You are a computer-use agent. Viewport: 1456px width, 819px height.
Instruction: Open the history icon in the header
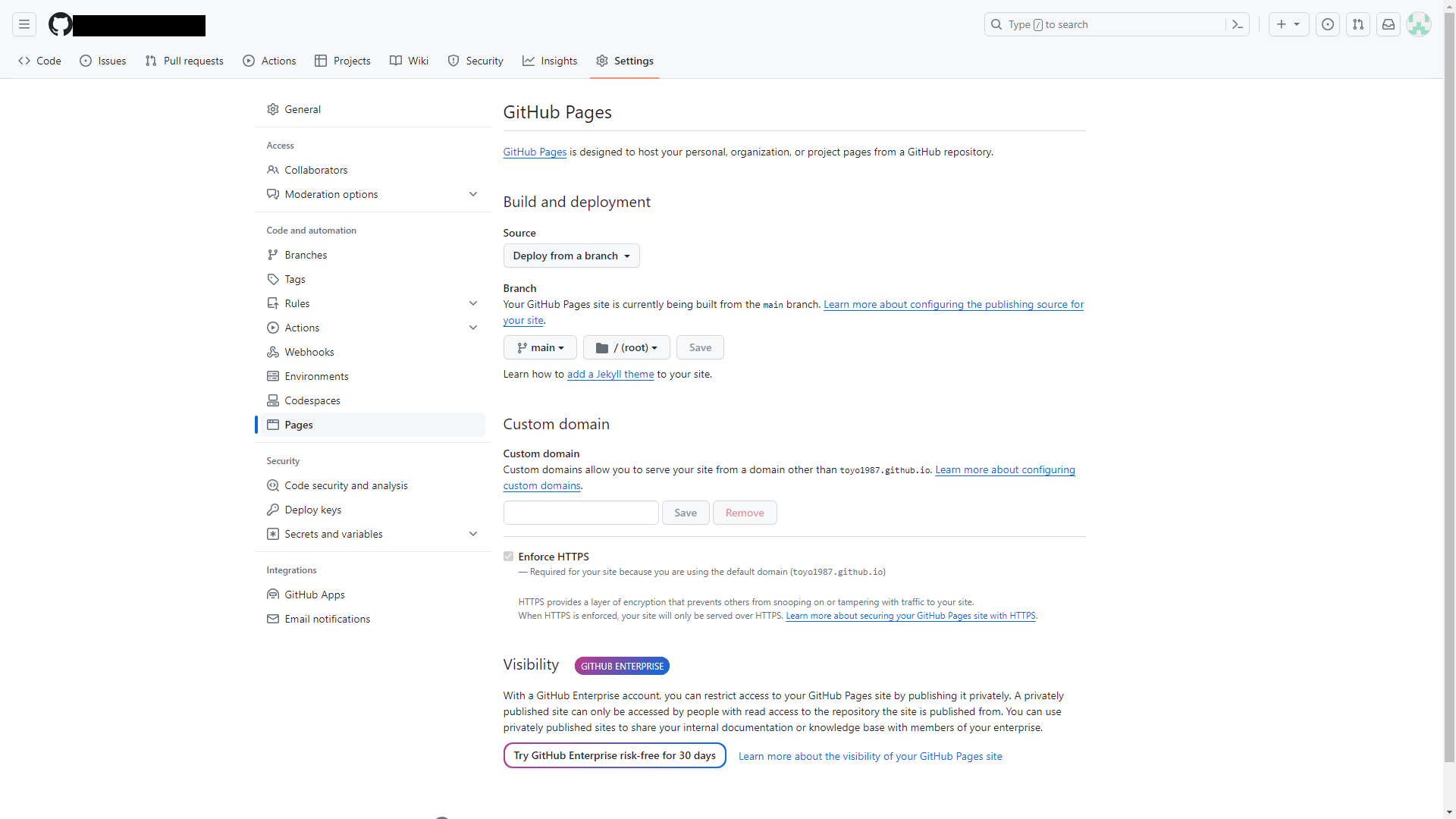tap(1328, 24)
